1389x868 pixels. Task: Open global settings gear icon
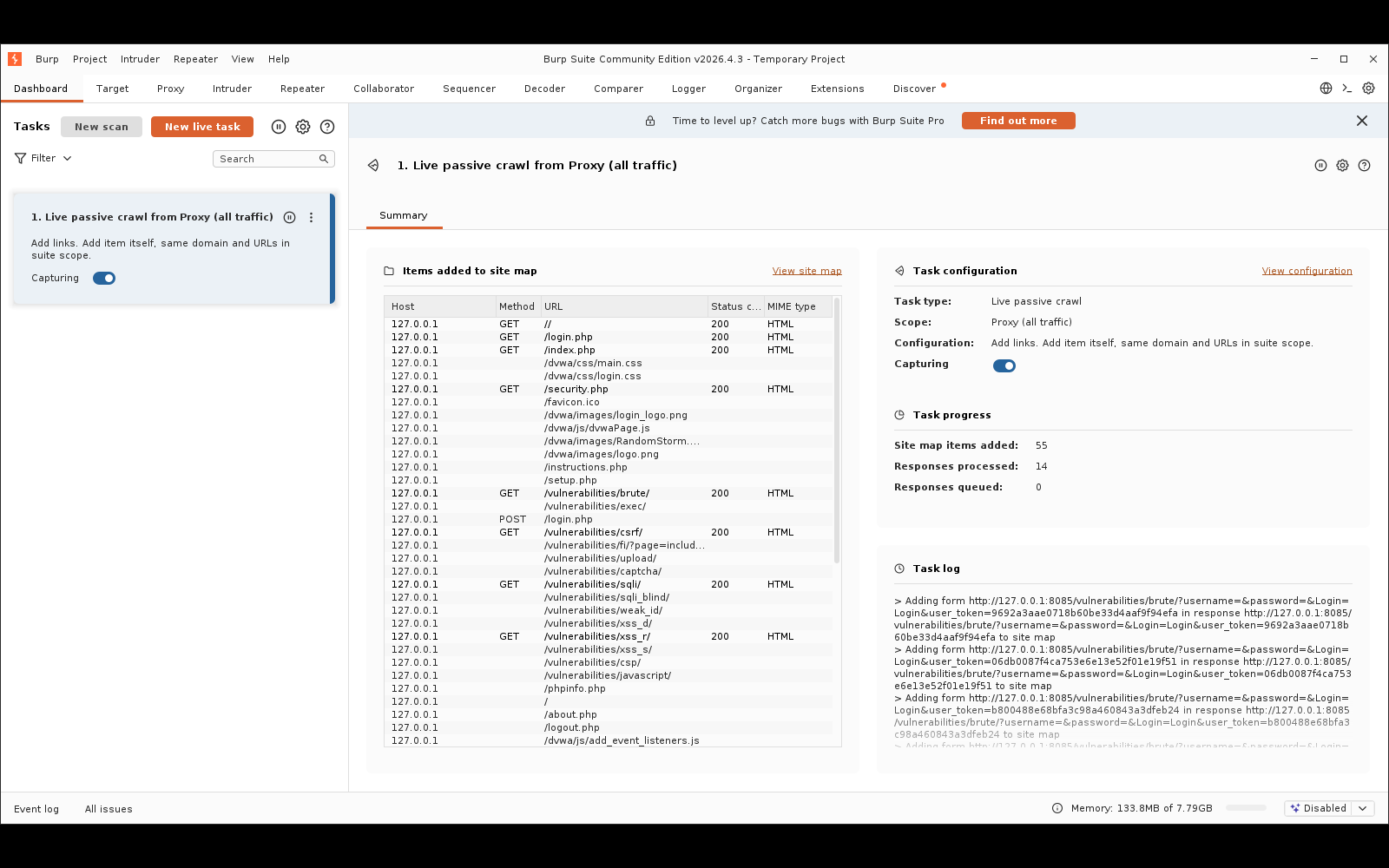click(x=1368, y=88)
